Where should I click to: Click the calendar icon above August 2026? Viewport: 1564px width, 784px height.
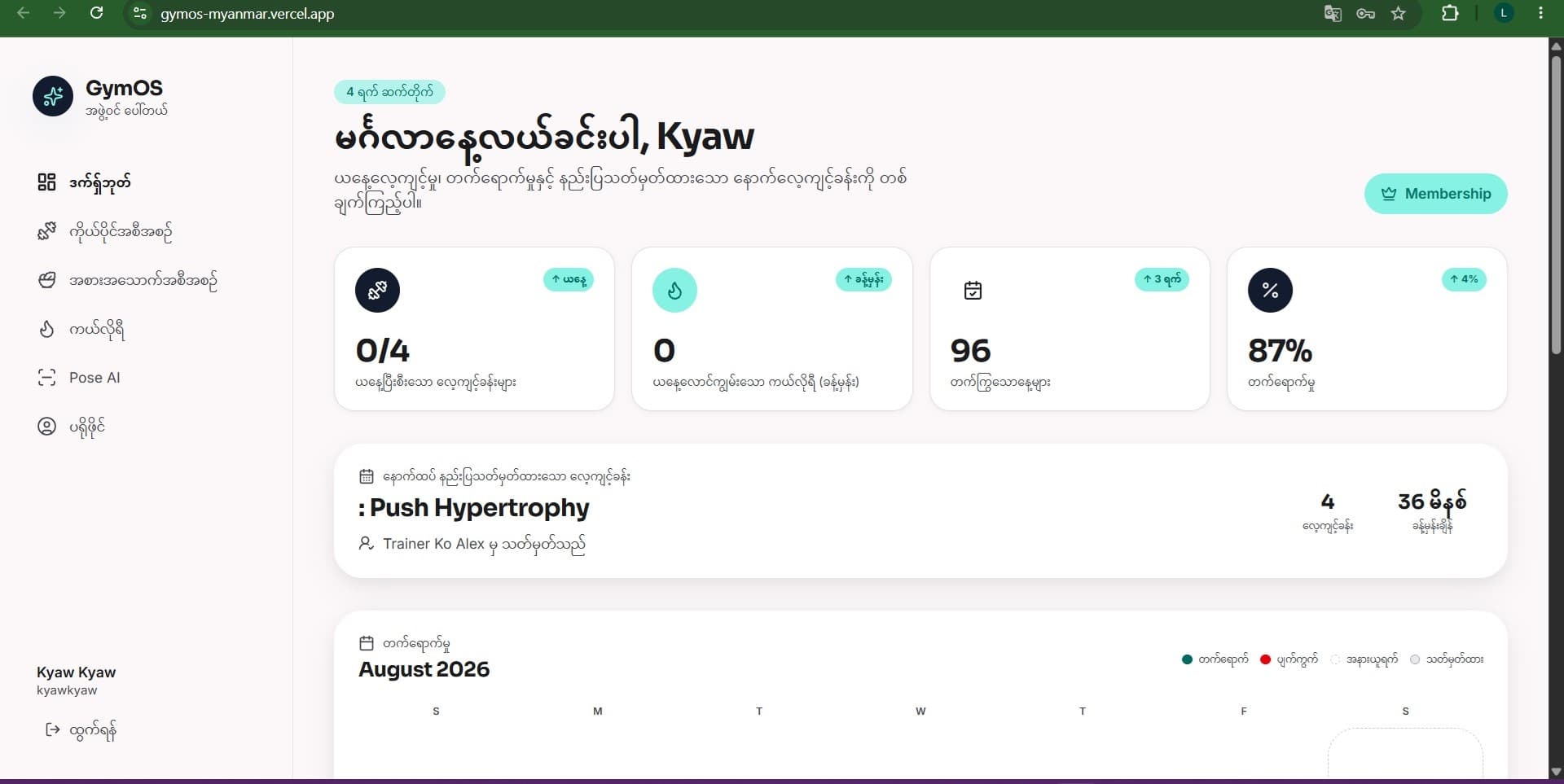[367, 643]
